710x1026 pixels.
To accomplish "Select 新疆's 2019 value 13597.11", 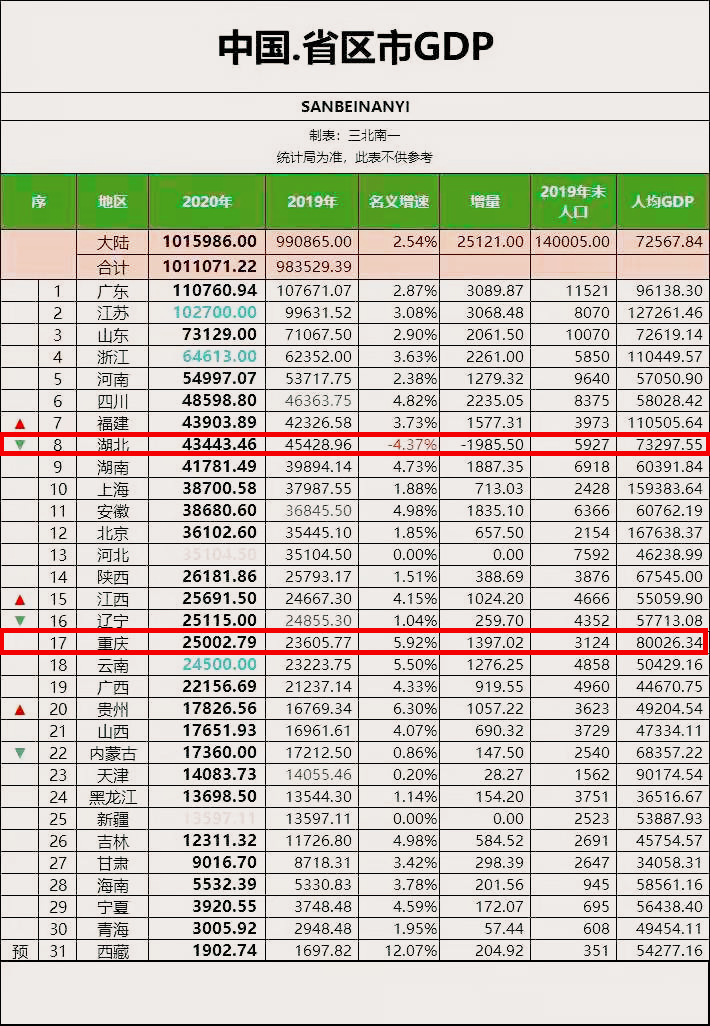I will pos(319,819).
